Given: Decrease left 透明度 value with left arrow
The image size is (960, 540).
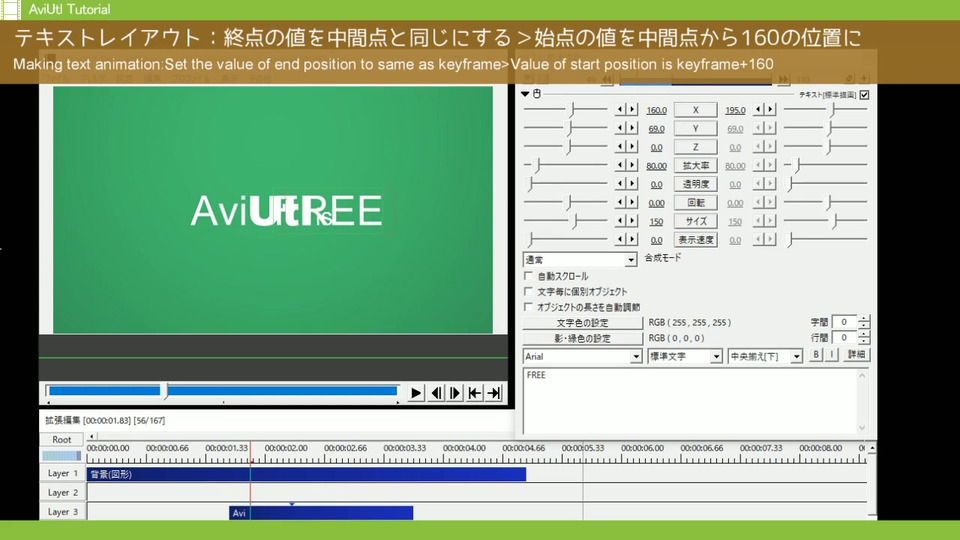Looking at the screenshot, I should (x=620, y=184).
